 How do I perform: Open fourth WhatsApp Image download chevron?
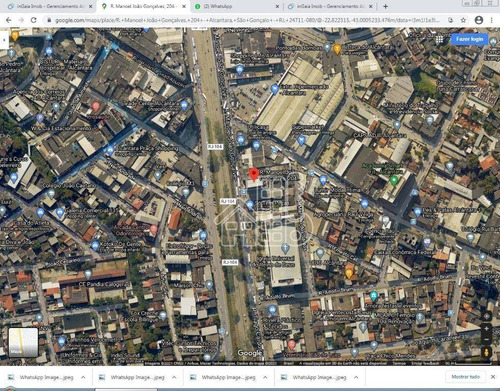tap(356, 377)
